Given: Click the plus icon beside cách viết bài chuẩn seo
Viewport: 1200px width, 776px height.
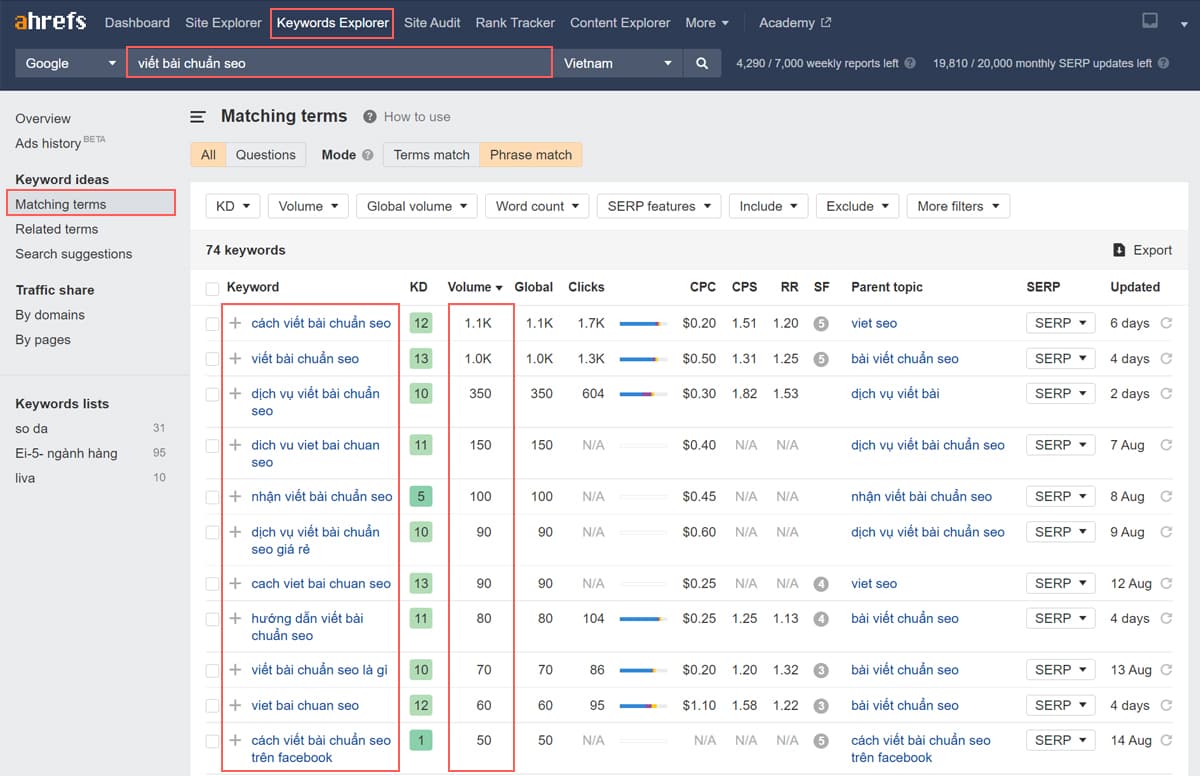Looking at the screenshot, I should coord(234,323).
